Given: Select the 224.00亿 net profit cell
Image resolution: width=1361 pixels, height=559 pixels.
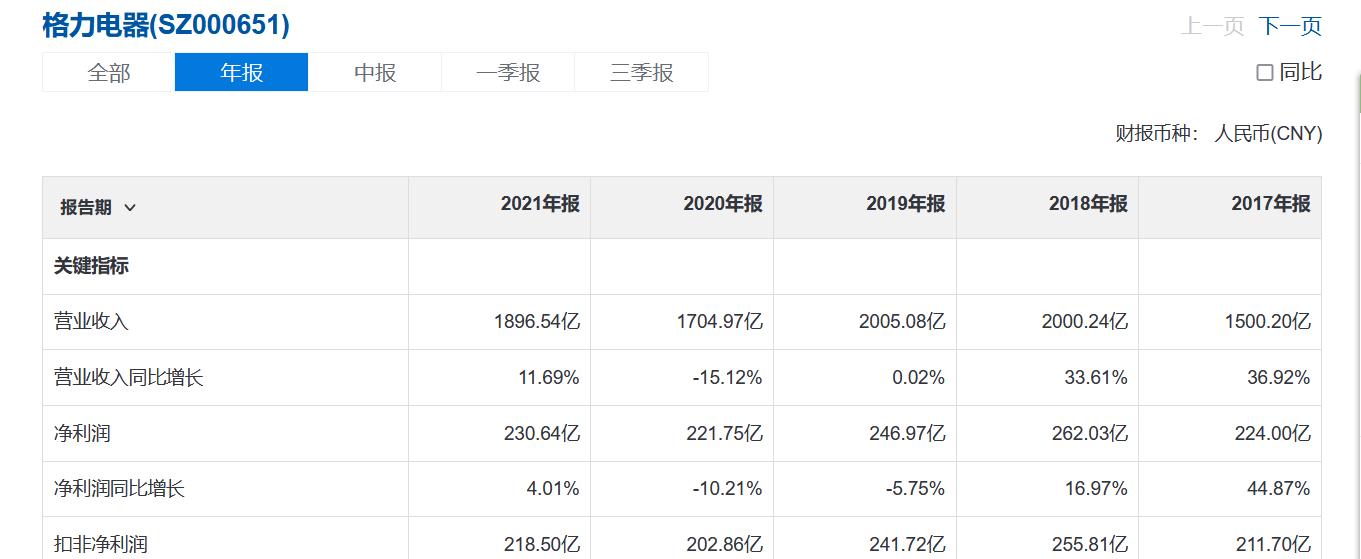Looking at the screenshot, I should (1230, 434).
